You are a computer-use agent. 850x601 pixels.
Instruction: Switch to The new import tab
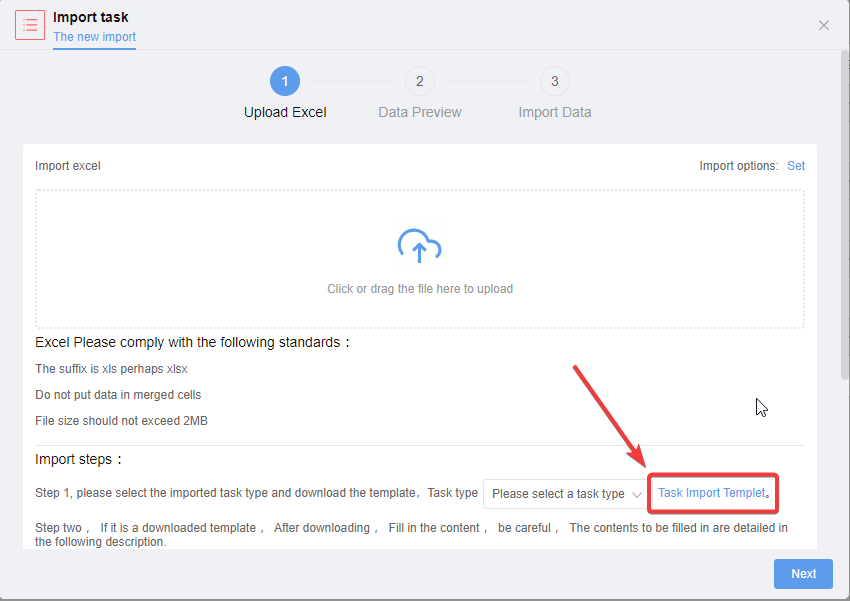tap(94, 37)
